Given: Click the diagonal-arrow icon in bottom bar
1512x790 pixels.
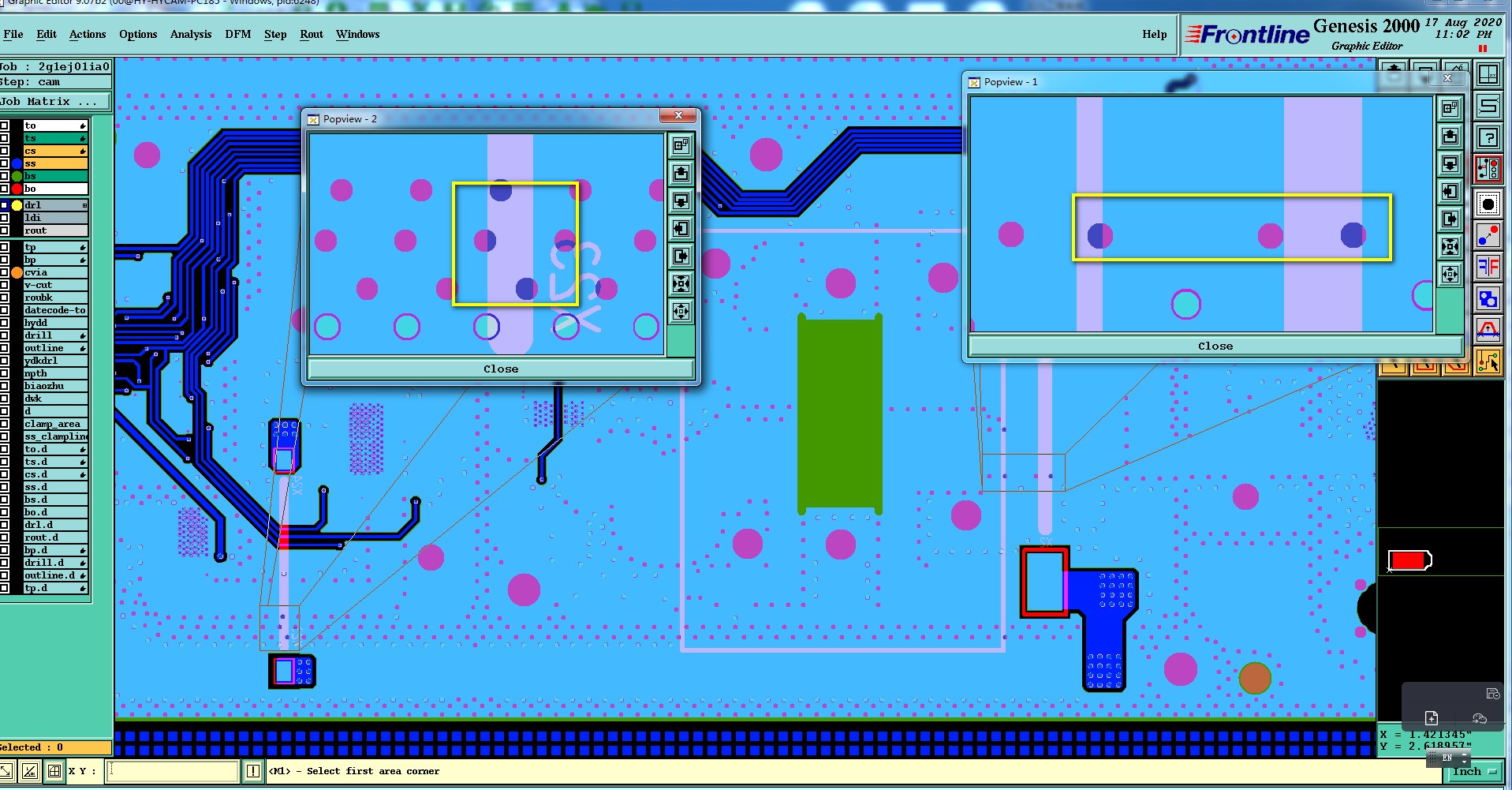Looking at the screenshot, I should [6, 771].
